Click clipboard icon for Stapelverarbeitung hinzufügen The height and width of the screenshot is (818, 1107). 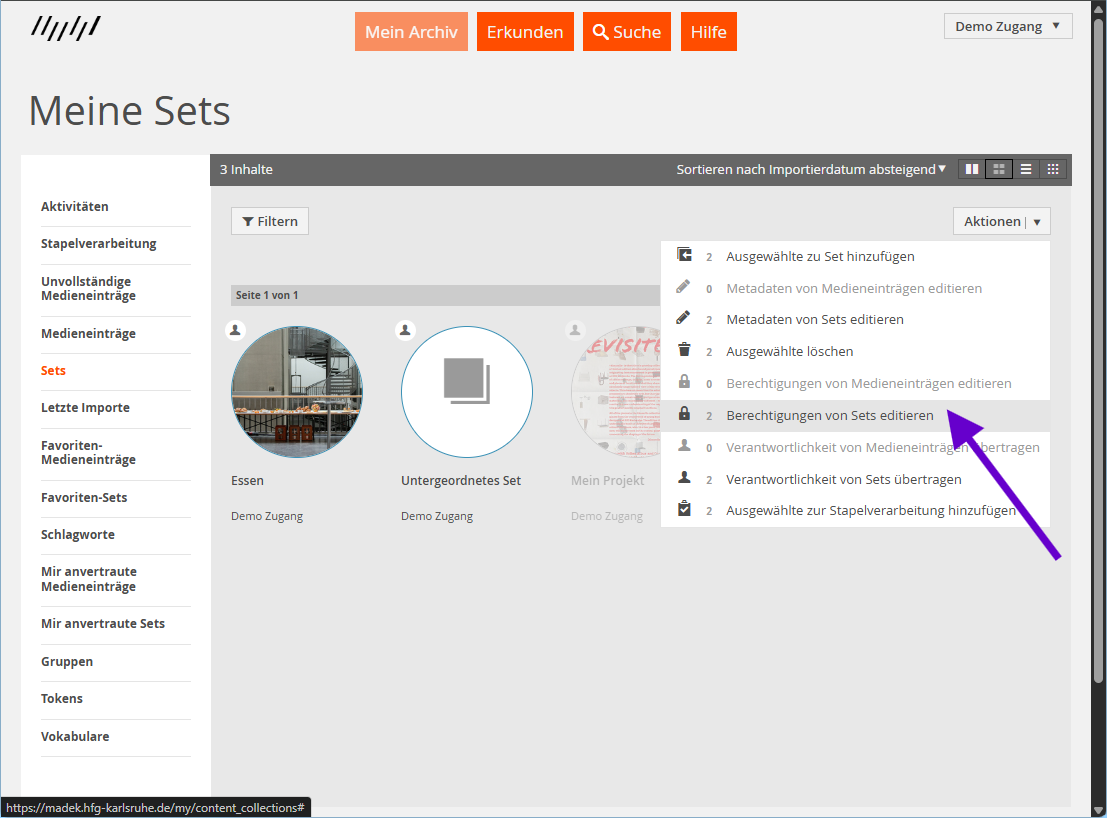pos(684,509)
